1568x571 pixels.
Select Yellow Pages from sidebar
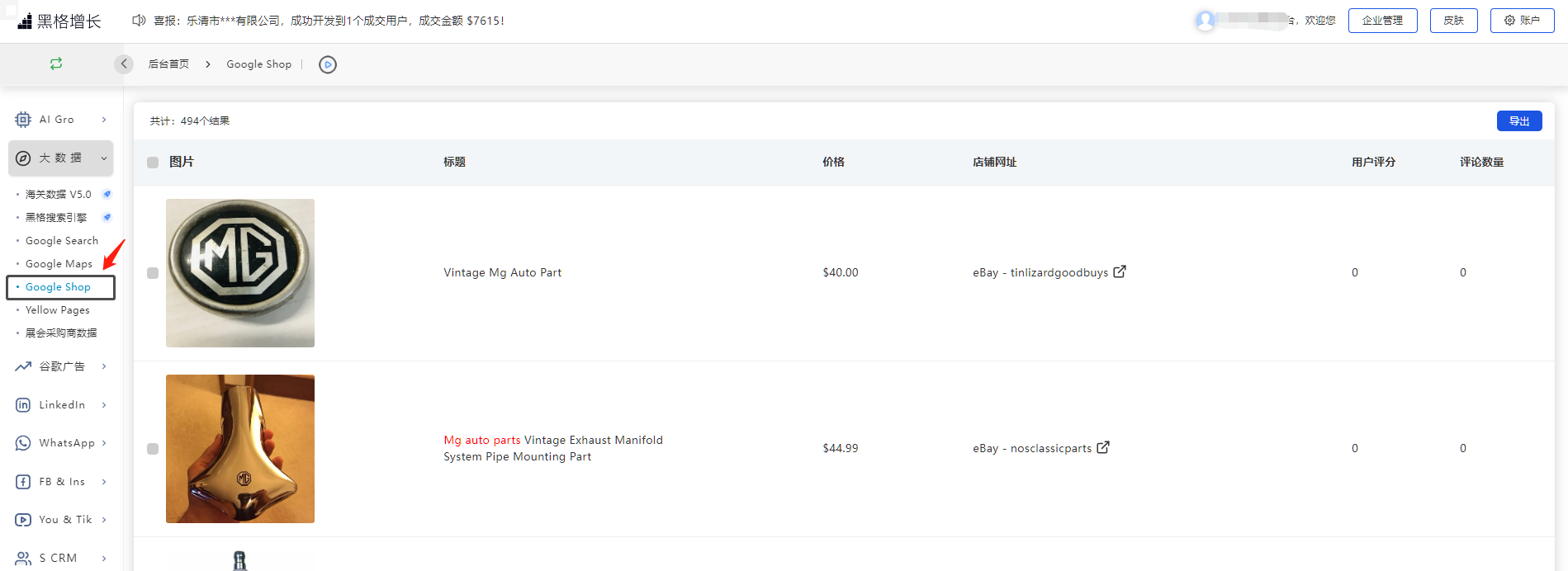point(57,310)
